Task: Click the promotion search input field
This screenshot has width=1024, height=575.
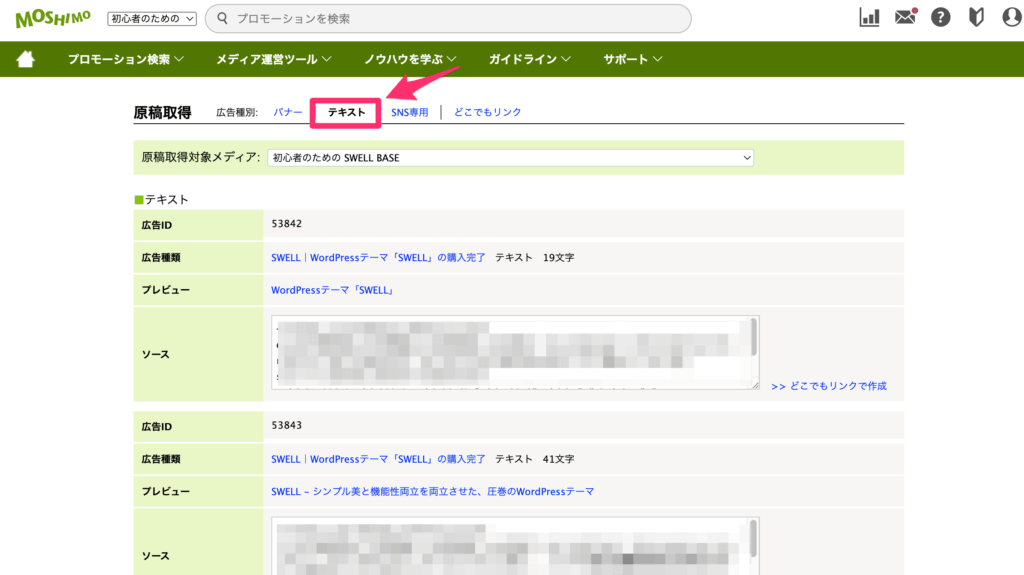Action: coord(450,18)
